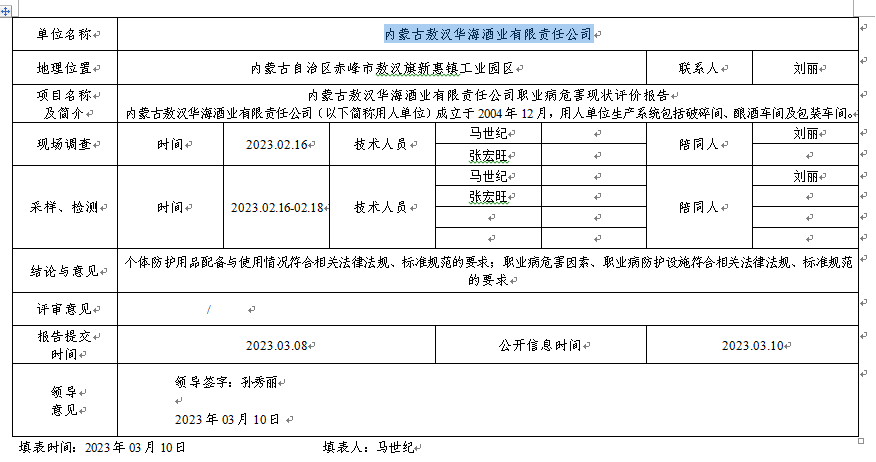Screen dimensions: 876x462
Task: Click the table resize handle at bottom-right corner
Action: tap(861, 439)
